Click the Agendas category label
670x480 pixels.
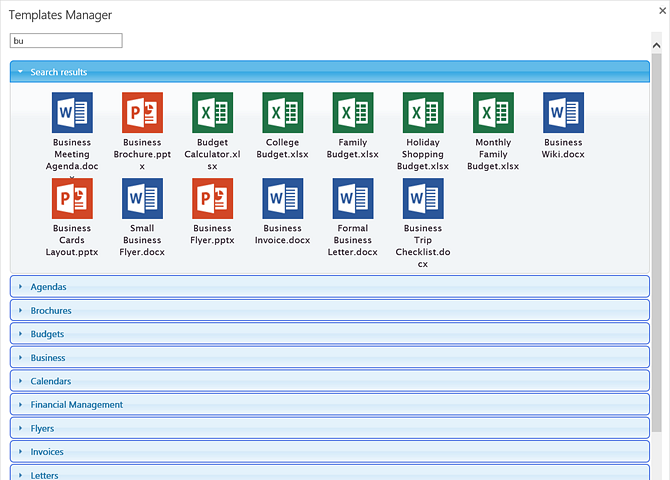[48, 287]
